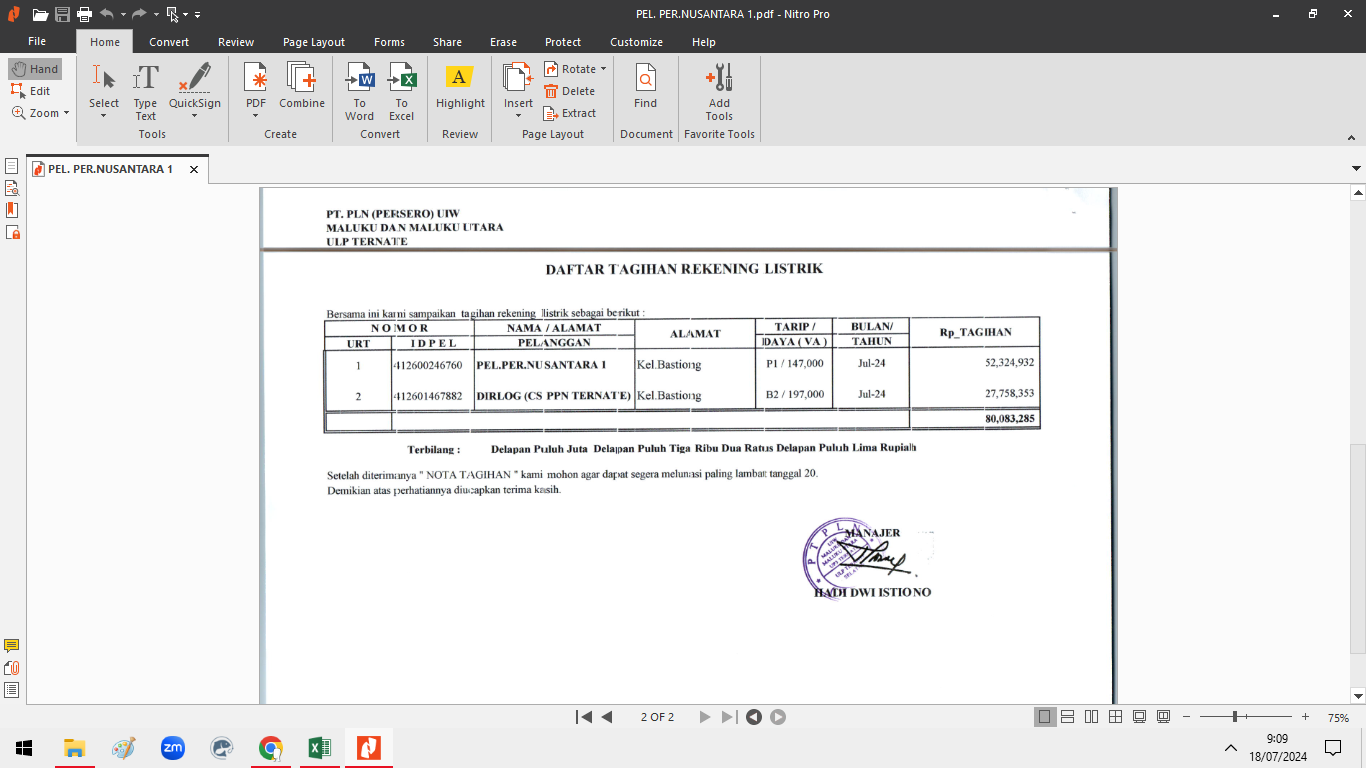Click the cursor selection icon in quick access toolbar

173,14
